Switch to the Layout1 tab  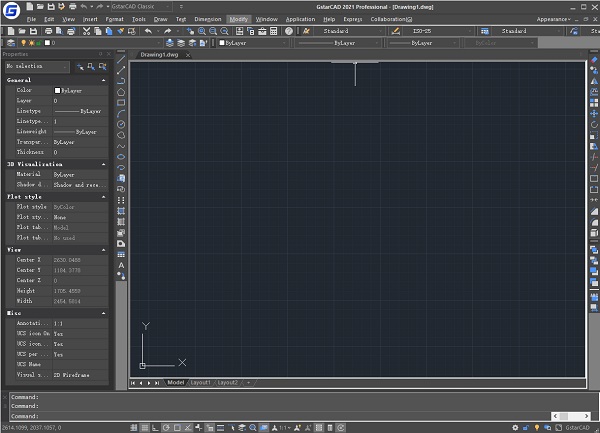[x=201, y=382]
